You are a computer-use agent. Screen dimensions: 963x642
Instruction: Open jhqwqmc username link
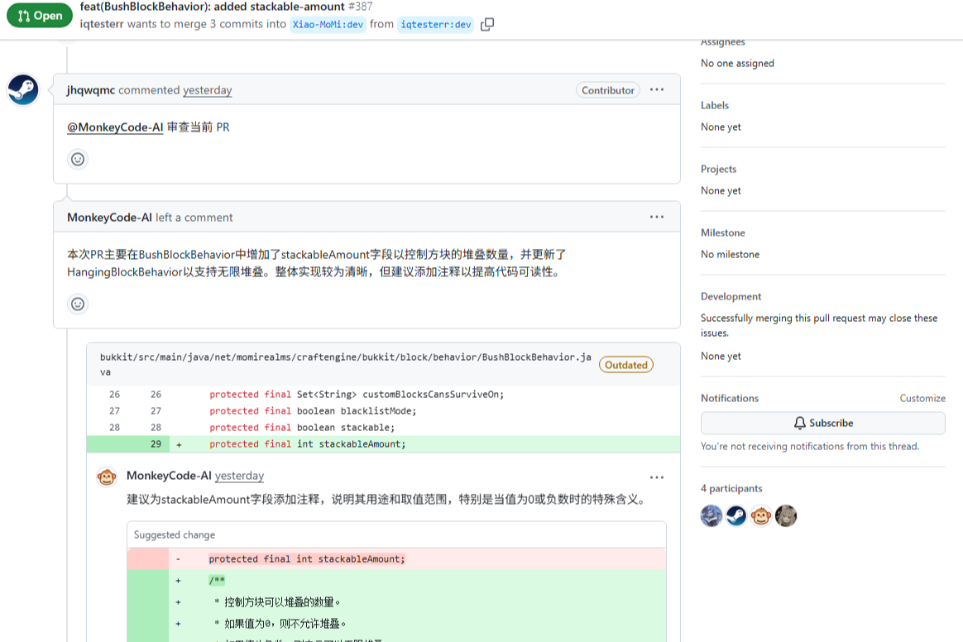91,90
